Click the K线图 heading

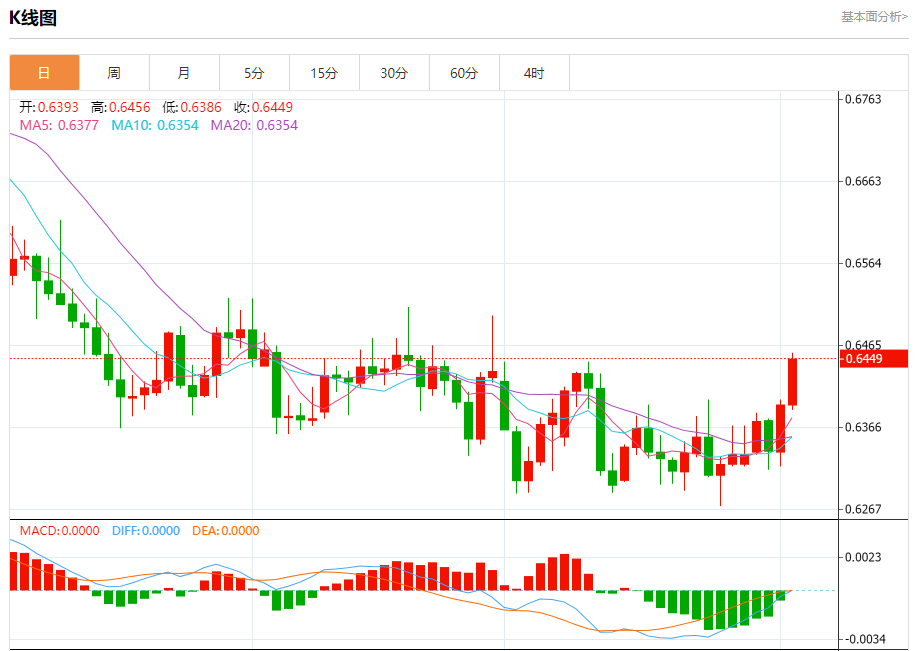pyautogui.click(x=33, y=18)
